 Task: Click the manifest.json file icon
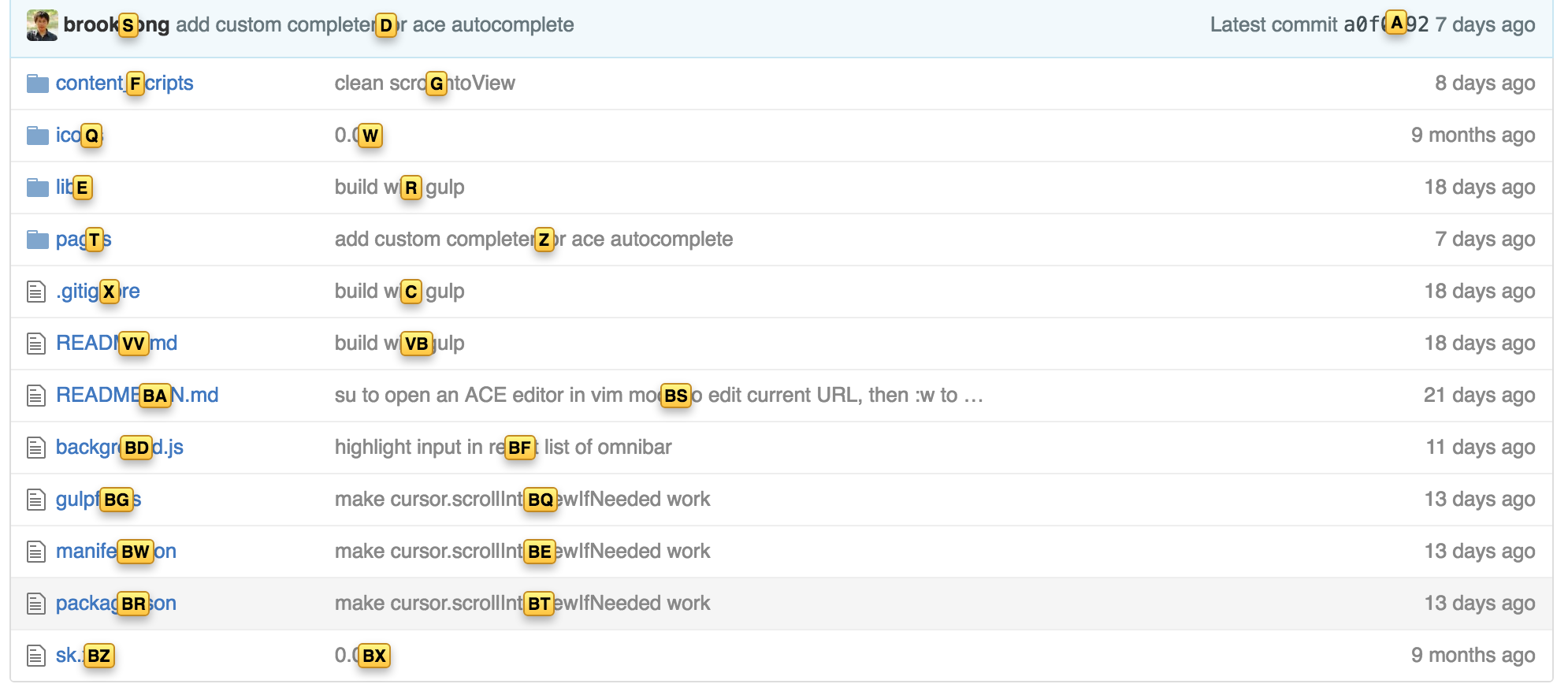coord(36,552)
